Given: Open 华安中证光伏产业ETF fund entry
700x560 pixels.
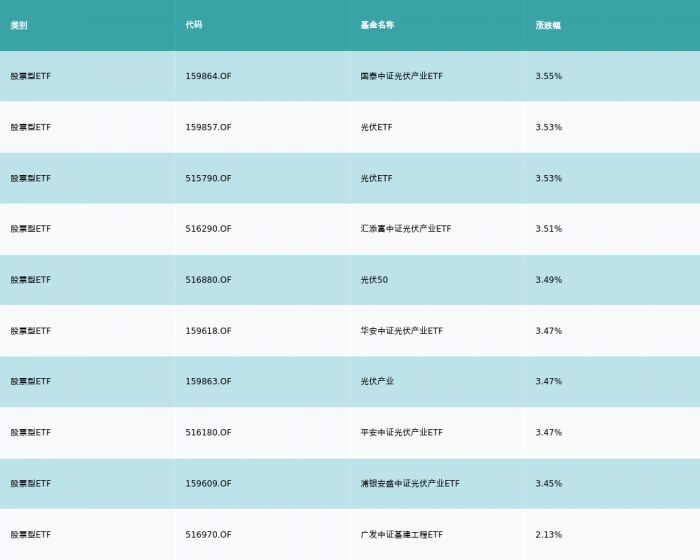Looking at the screenshot, I should [401, 331].
